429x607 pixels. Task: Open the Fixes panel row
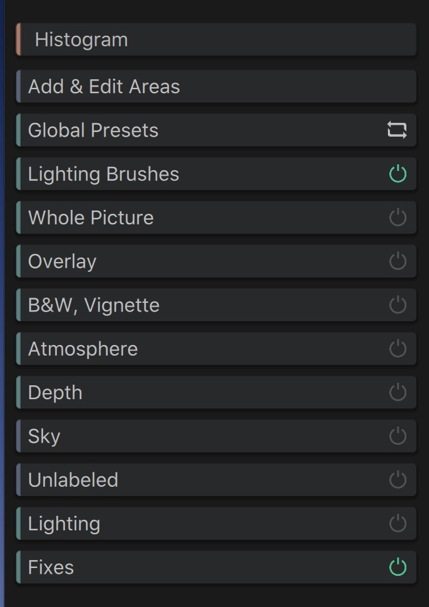[216, 568]
